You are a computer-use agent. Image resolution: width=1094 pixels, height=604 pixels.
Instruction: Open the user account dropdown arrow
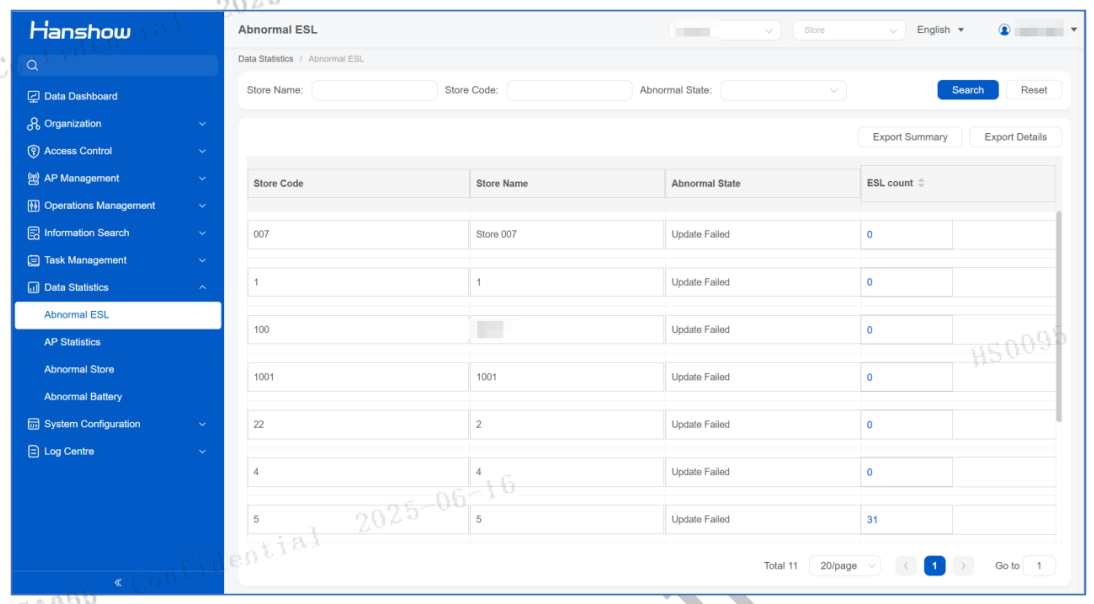pyautogui.click(x=1074, y=30)
